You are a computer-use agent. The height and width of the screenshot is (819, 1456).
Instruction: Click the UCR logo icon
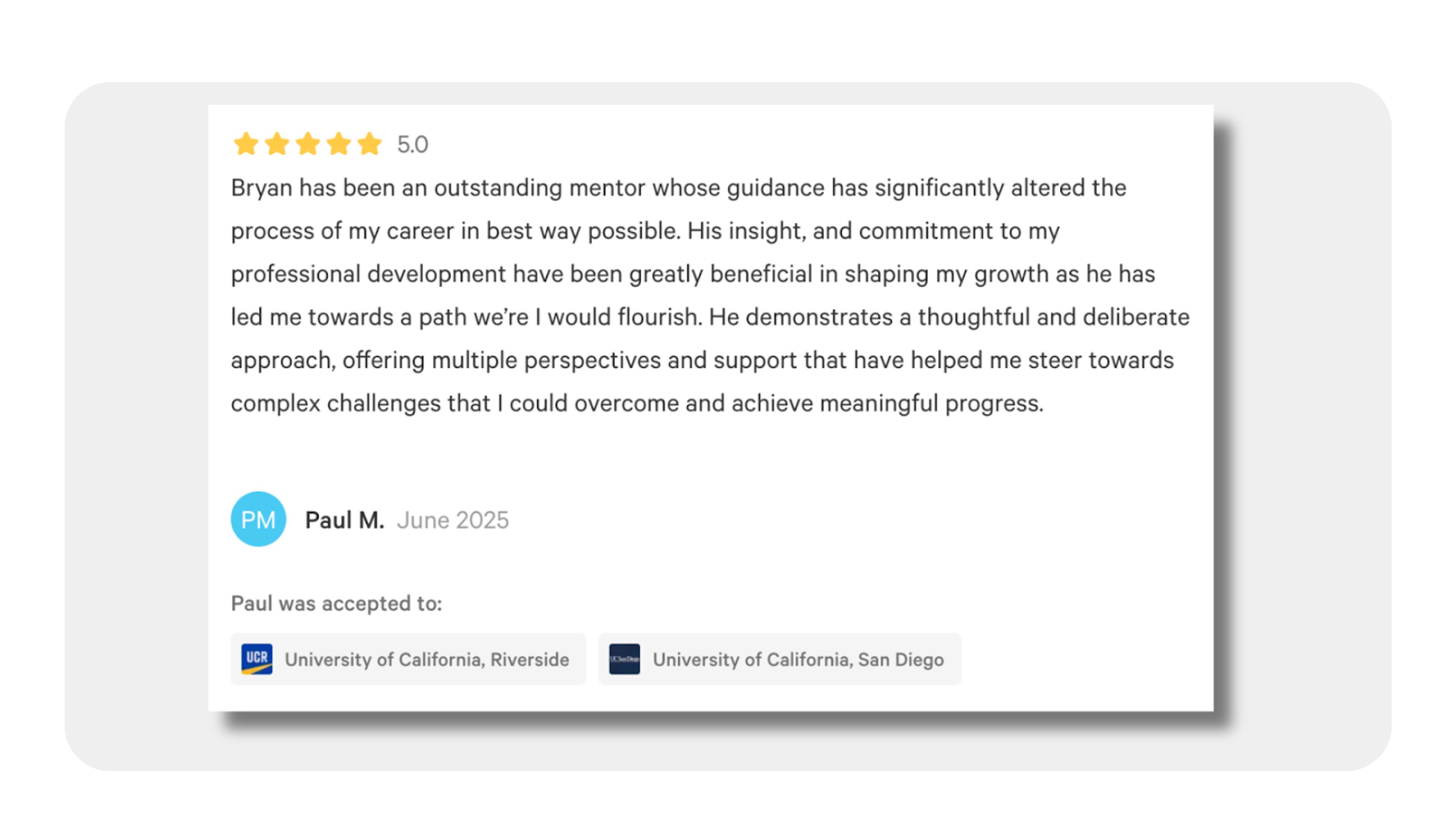(x=257, y=659)
